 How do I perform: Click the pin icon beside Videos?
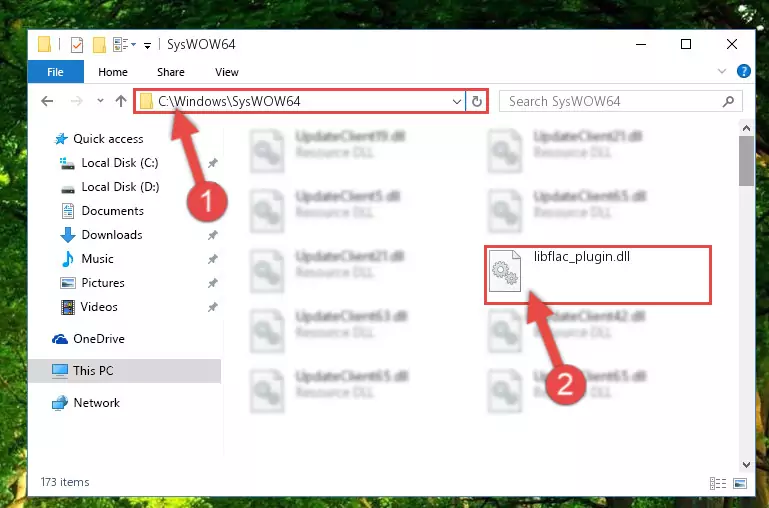[212, 307]
